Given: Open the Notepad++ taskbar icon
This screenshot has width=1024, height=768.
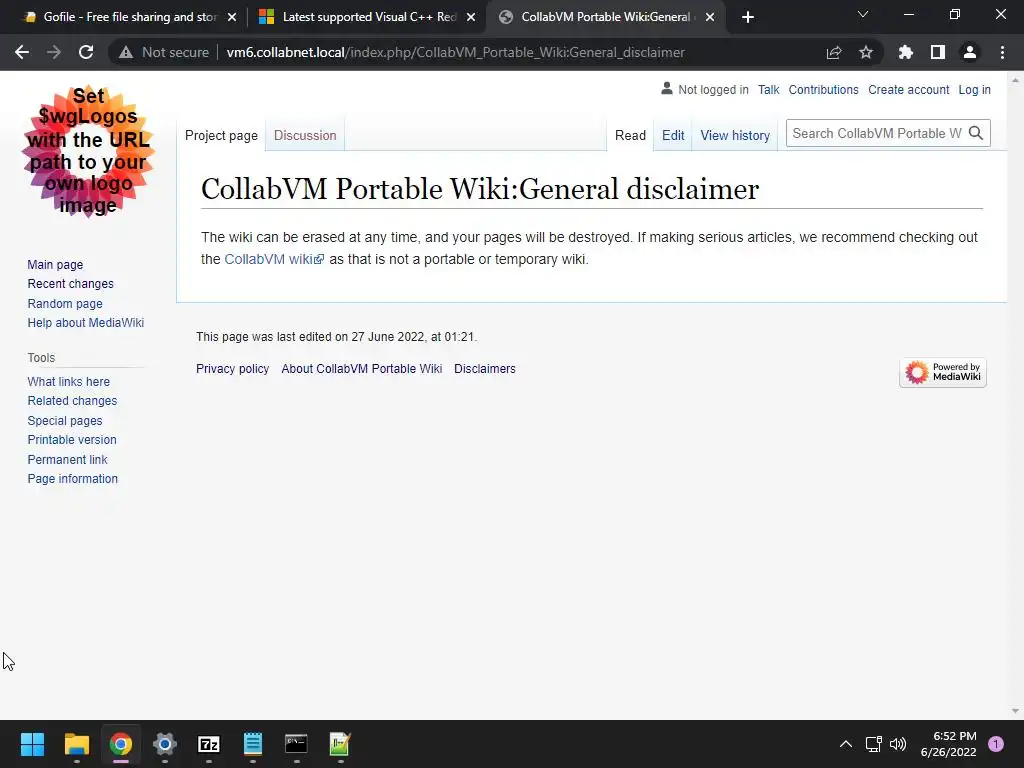Looking at the screenshot, I should [340, 744].
